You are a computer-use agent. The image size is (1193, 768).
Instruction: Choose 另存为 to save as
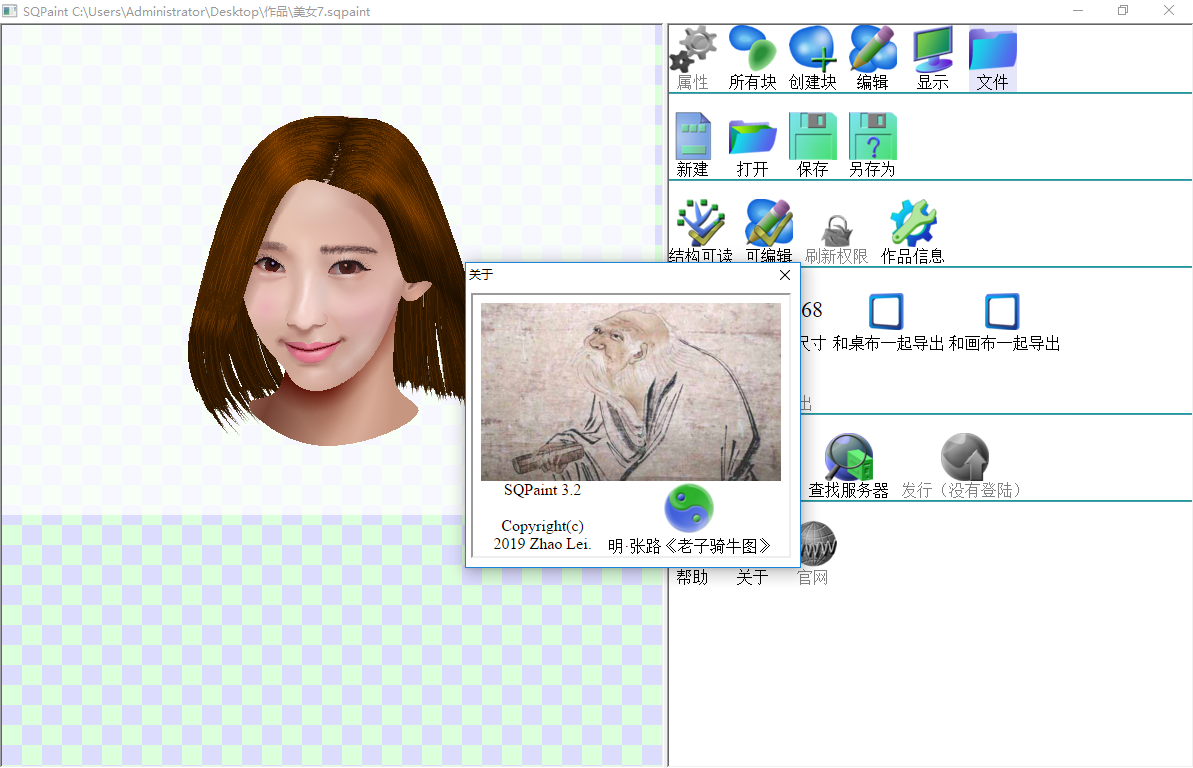tap(872, 144)
